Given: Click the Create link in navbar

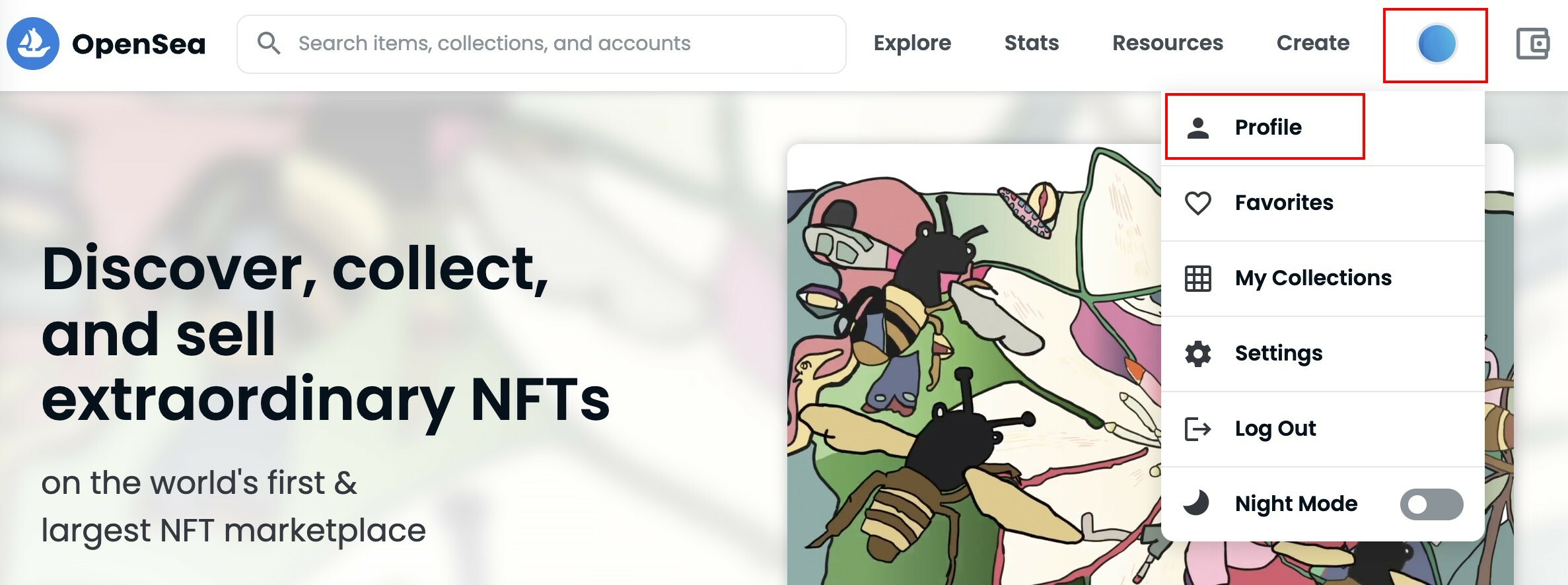Looking at the screenshot, I should pyautogui.click(x=1312, y=44).
